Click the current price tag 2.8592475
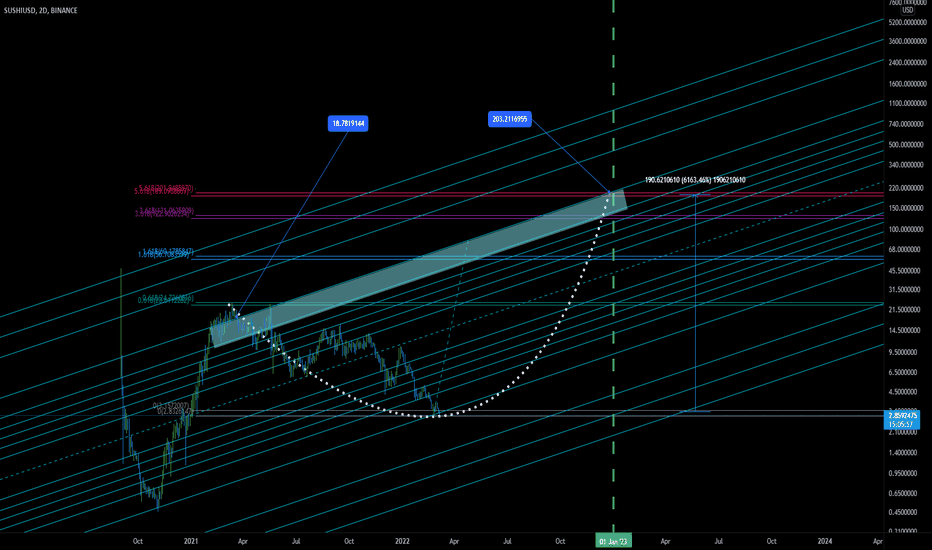932x550 pixels. pos(902,415)
